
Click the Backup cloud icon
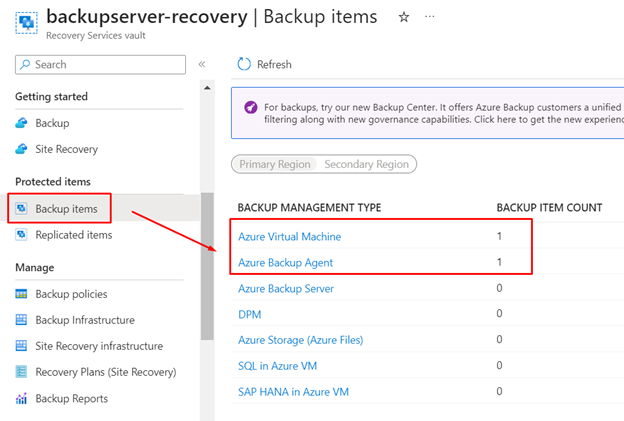coord(21,123)
